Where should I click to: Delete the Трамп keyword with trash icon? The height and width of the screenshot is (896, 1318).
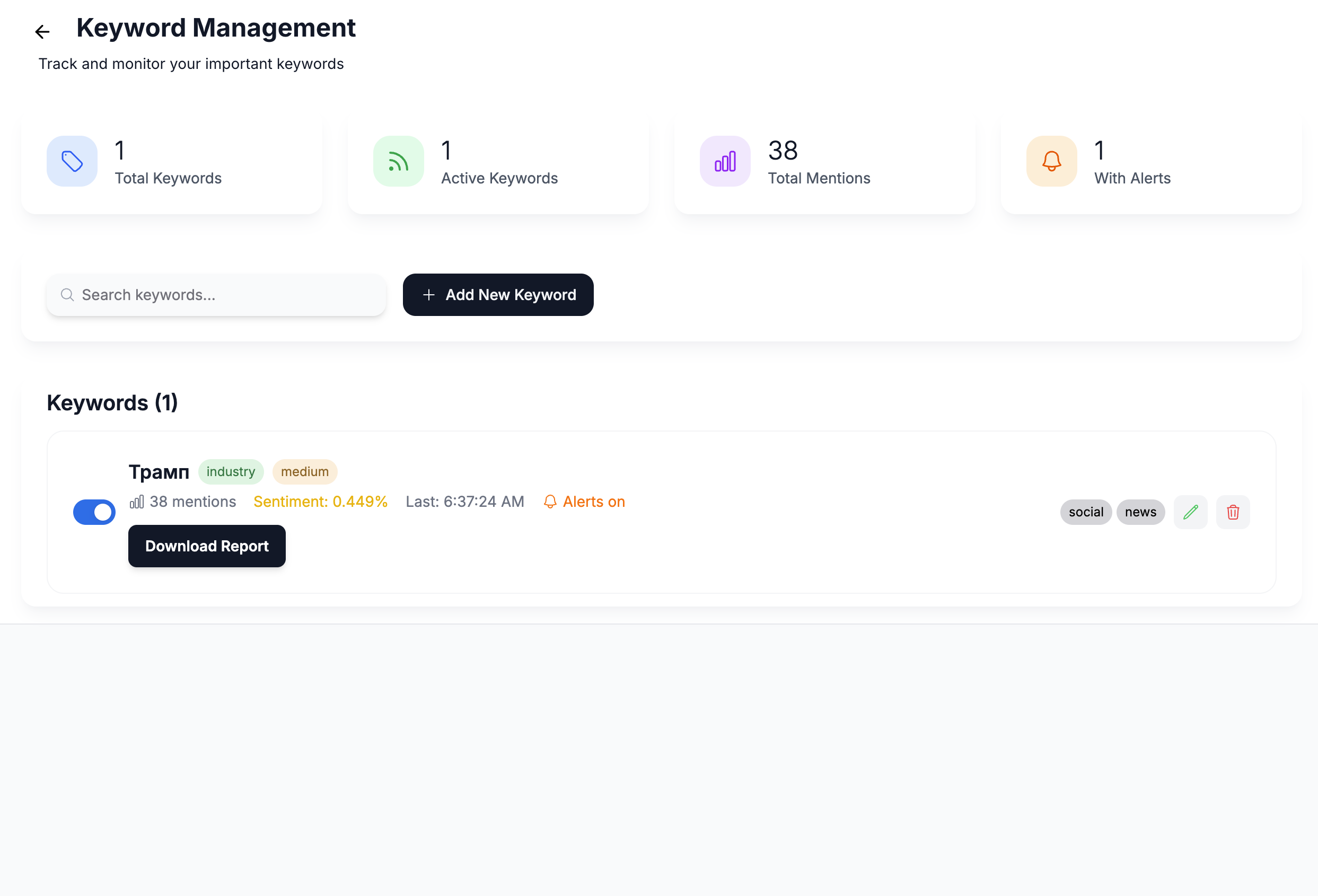pyautogui.click(x=1232, y=512)
